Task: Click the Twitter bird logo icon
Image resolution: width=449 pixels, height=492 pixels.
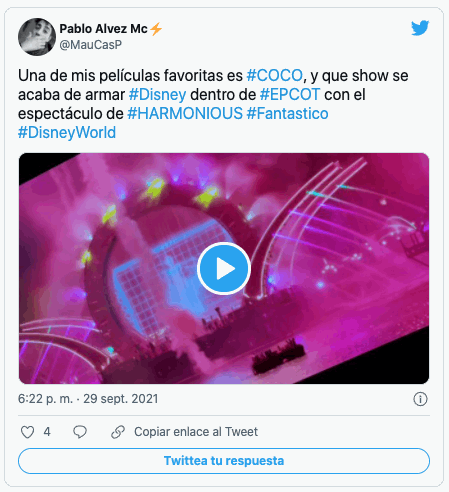Action: (420, 28)
